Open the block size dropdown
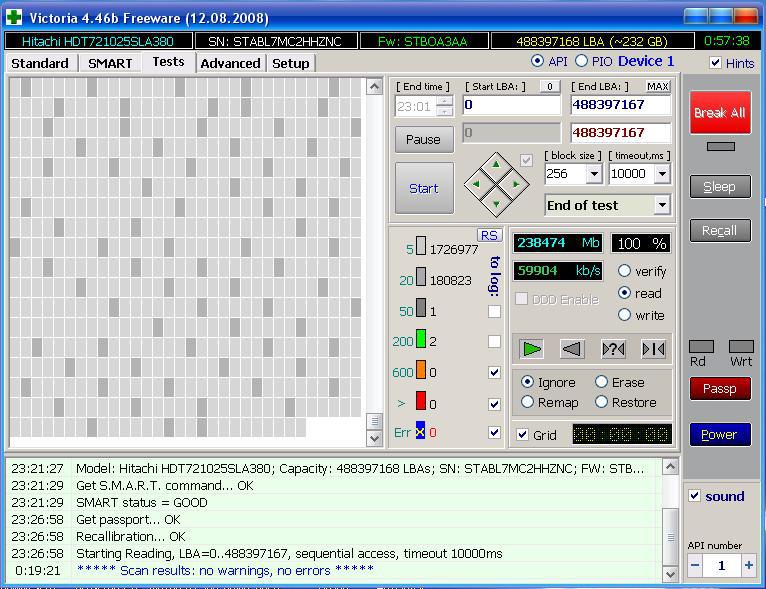 pos(593,174)
